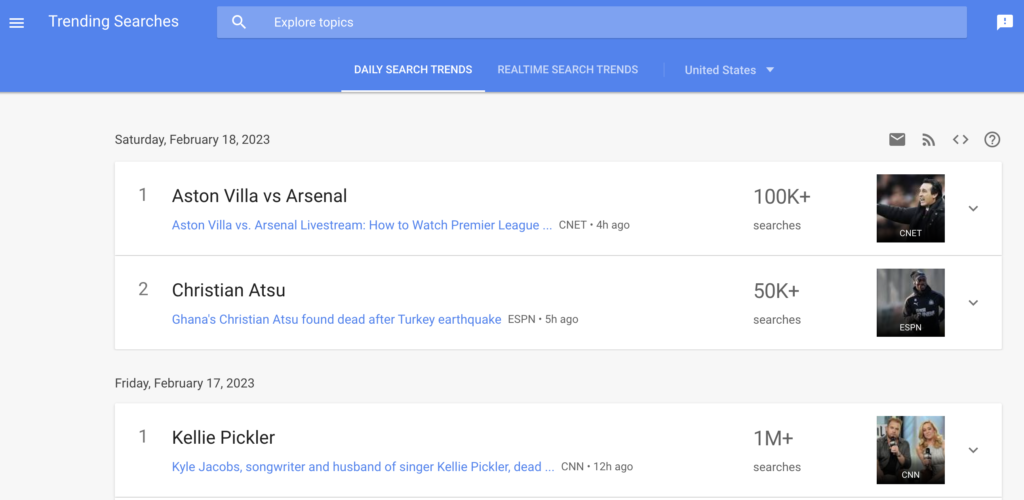This screenshot has width=1024, height=500.
Task: Click the search magnifier icon
Action: 239,22
